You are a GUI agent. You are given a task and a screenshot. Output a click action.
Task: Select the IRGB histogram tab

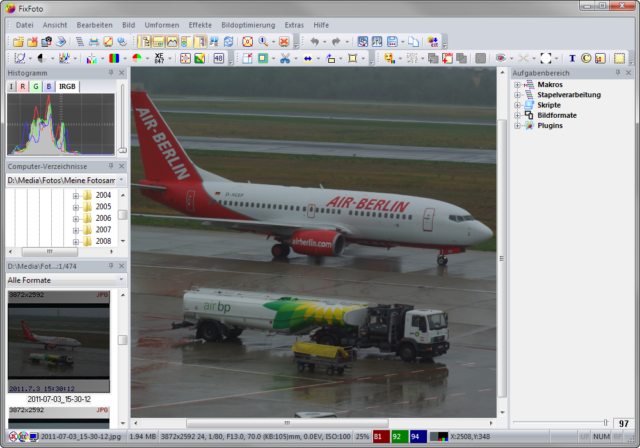(x=67, y=86)
